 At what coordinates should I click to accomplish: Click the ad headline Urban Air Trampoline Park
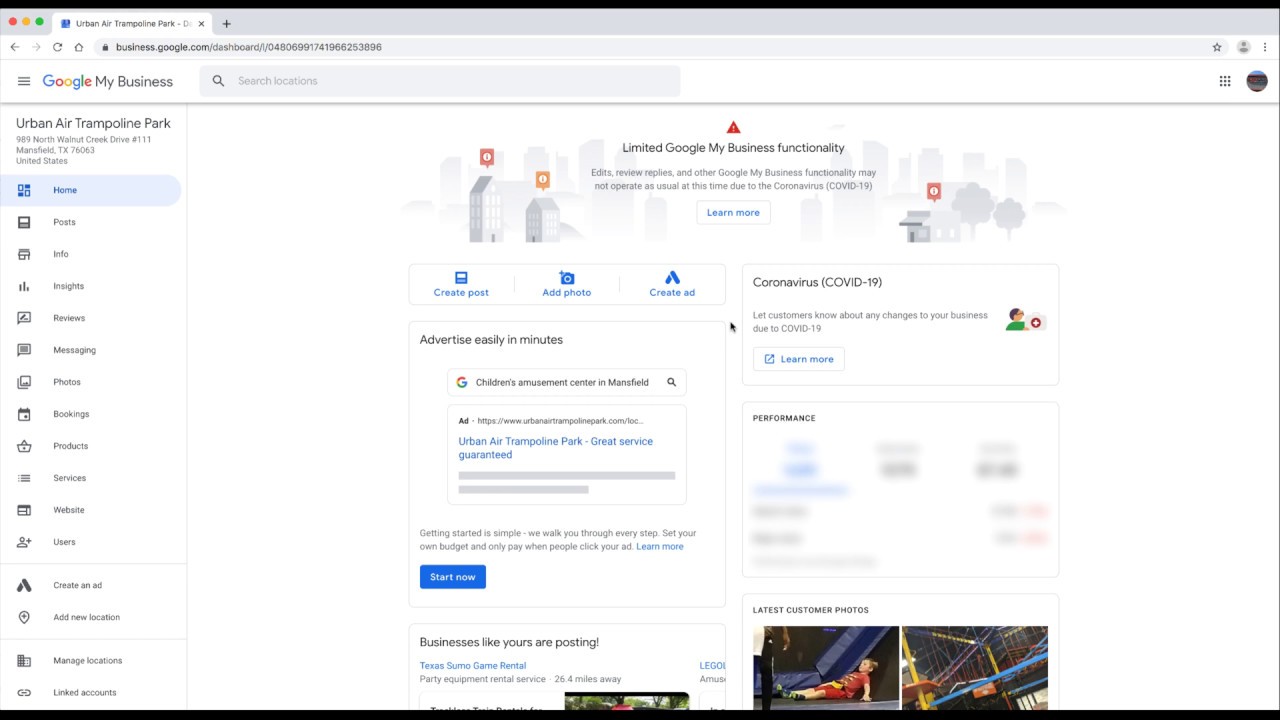pyautogui.click(x=556, y=448)
